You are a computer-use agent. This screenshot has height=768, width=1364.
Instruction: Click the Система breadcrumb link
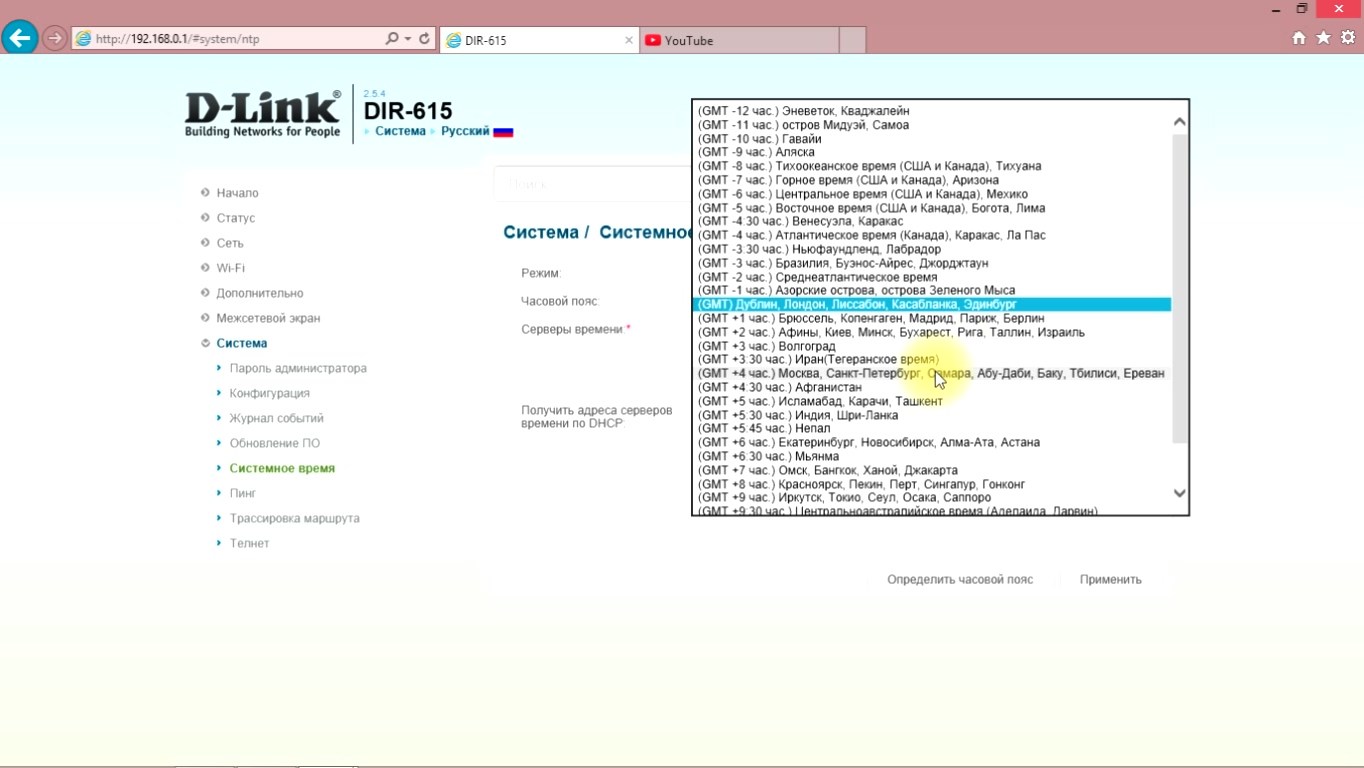point(400,131)
